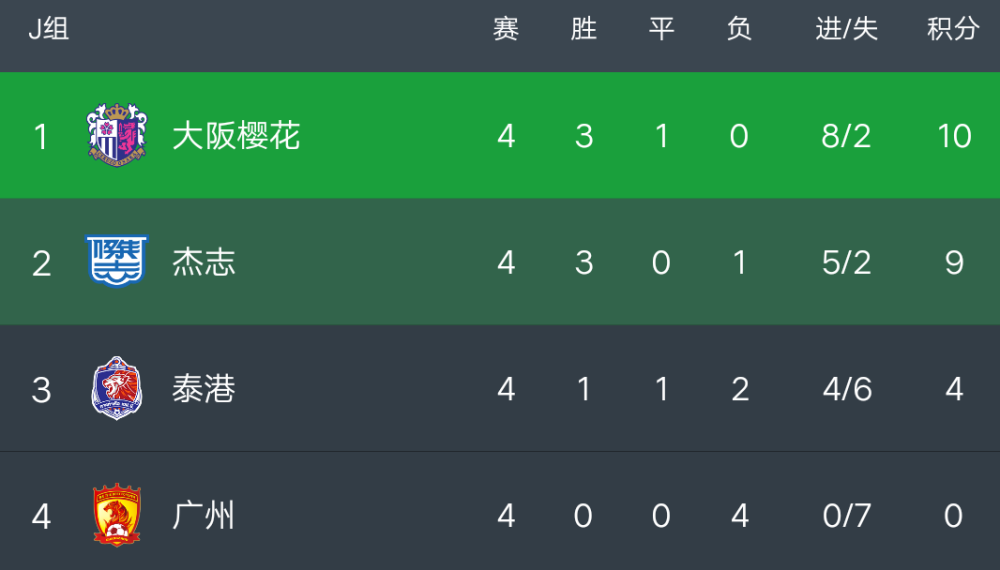Image resolution: width=1000 pixels, height=570 pixels.
Task: Click the 胜 wins column header
Action: coord(584,29)
